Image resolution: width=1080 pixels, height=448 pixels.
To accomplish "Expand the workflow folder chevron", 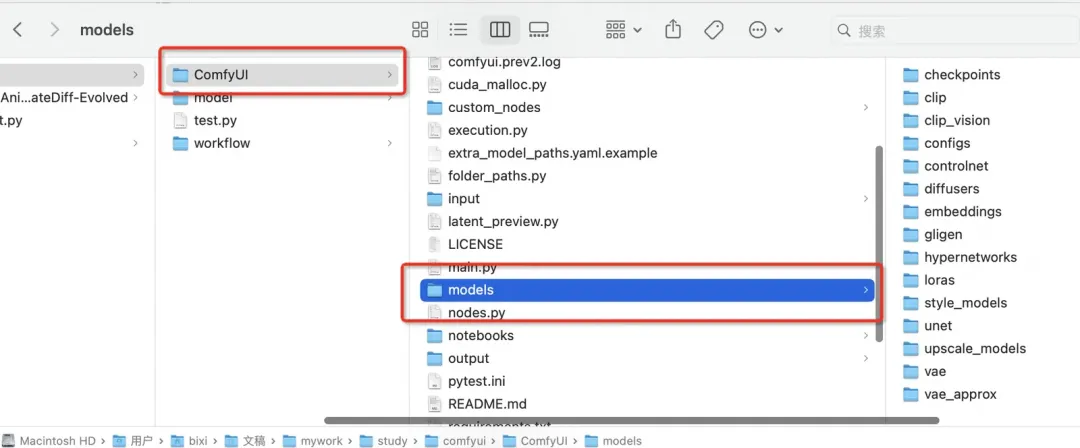I will (389, 143).
